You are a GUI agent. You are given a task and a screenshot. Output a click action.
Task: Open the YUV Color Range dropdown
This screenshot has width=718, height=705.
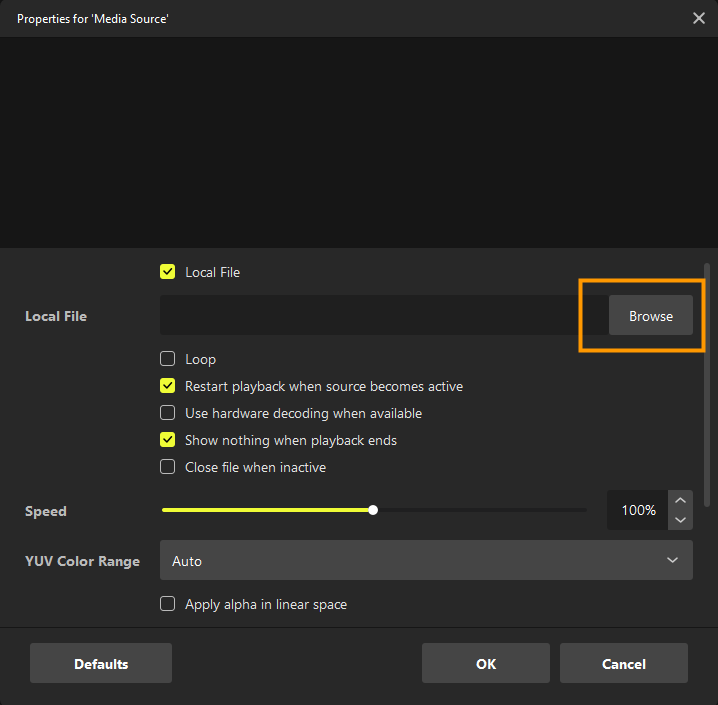click(x=426, y=561)
